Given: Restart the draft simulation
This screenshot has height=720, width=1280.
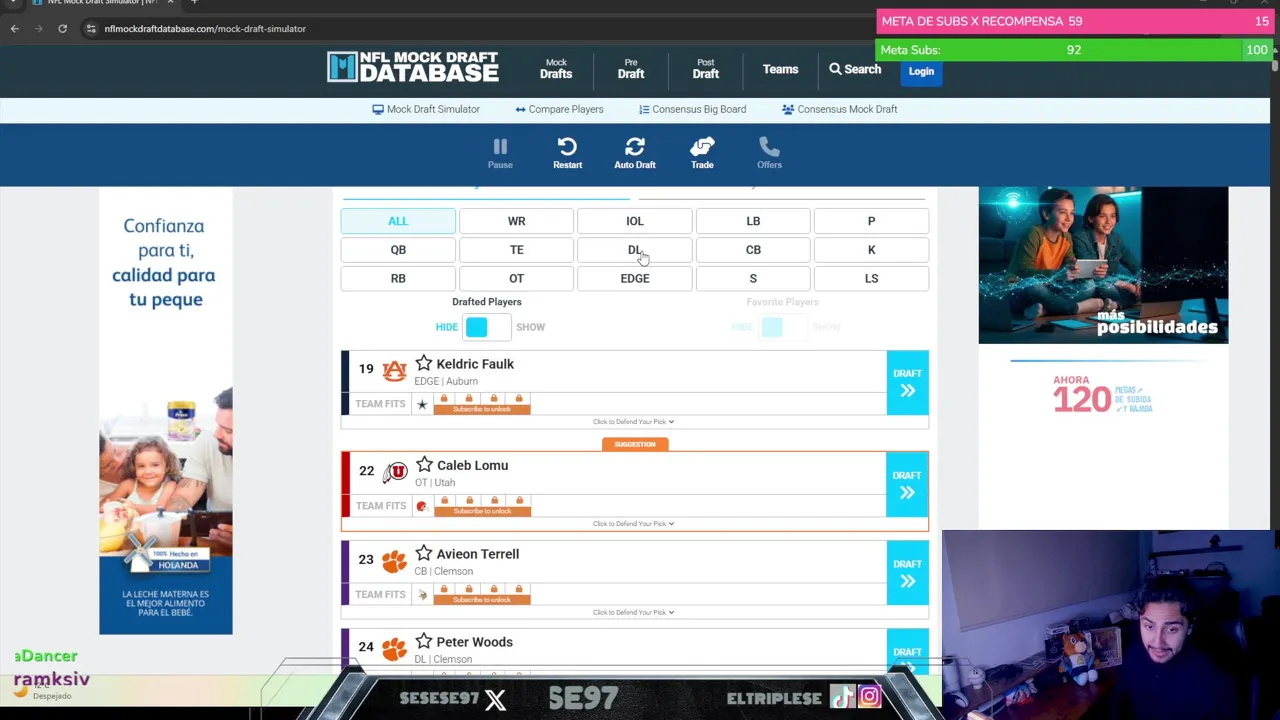Looking at the screenshot, I should [x=567, y=153].
